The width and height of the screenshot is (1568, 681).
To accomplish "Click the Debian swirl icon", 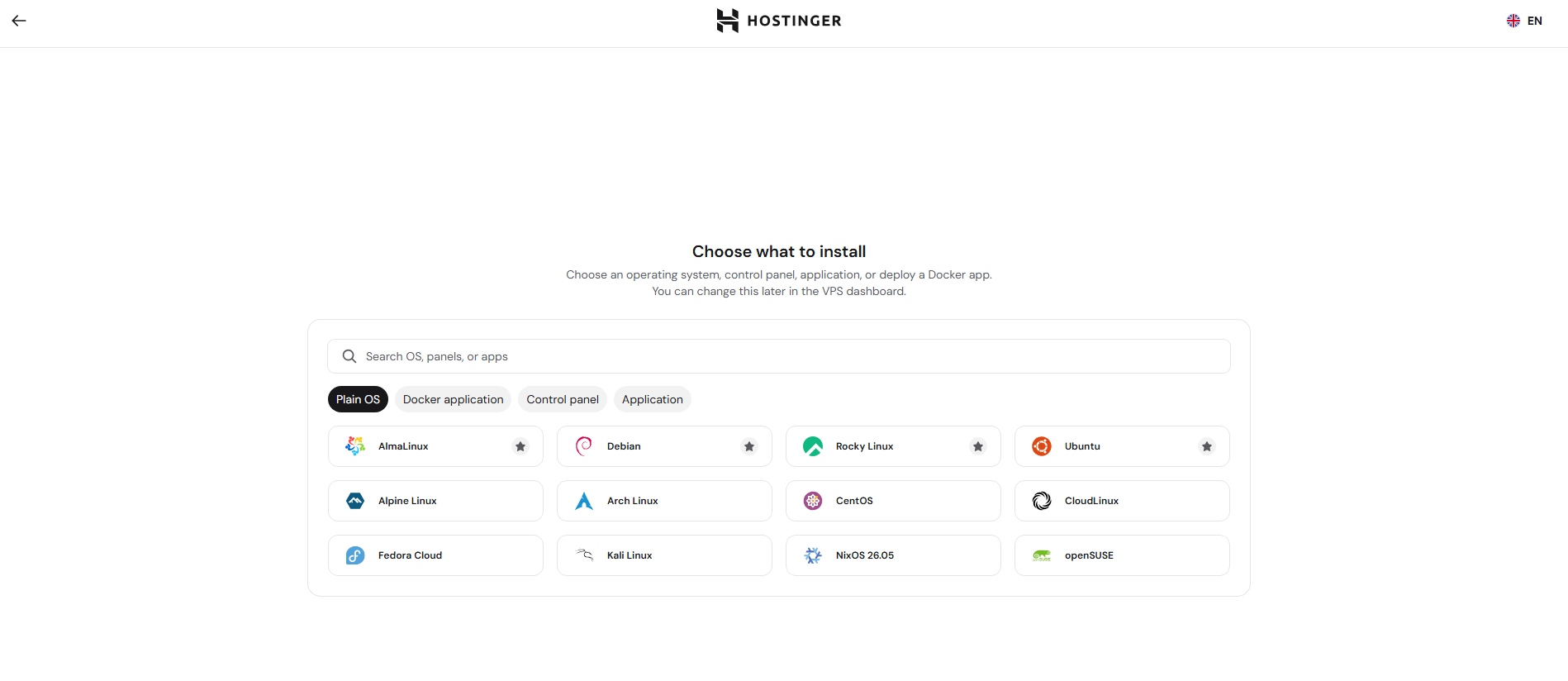I will (584, 446).
